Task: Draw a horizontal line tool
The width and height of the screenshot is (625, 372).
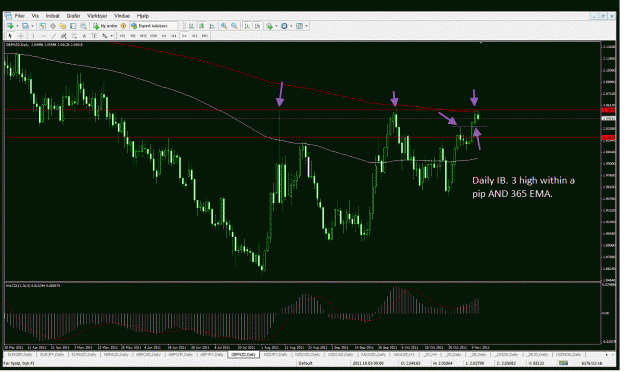Action: 43,36
